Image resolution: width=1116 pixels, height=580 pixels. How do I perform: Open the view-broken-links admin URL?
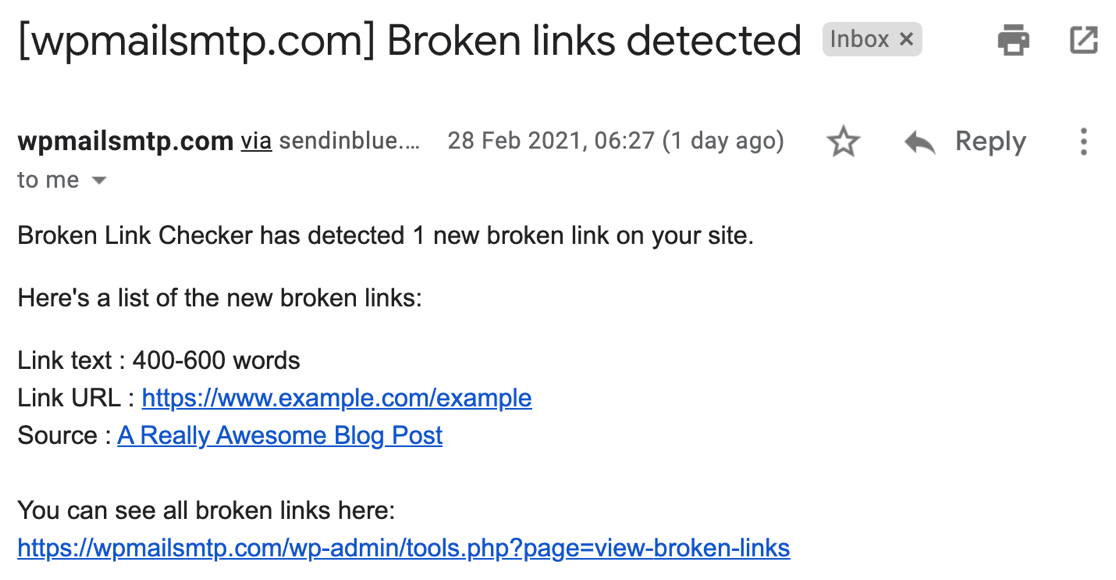(403, 548)
